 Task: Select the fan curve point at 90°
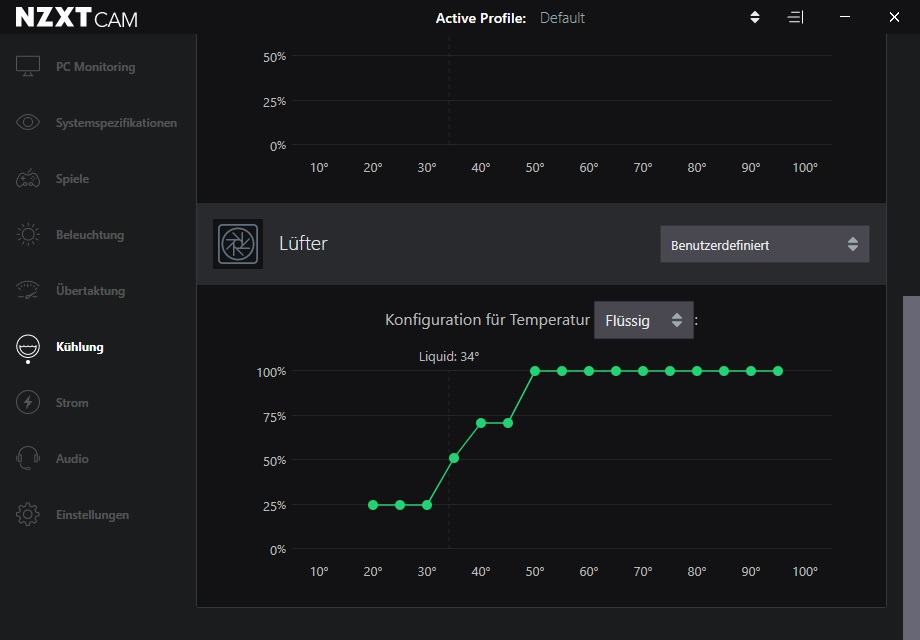[x=751, y=371]
